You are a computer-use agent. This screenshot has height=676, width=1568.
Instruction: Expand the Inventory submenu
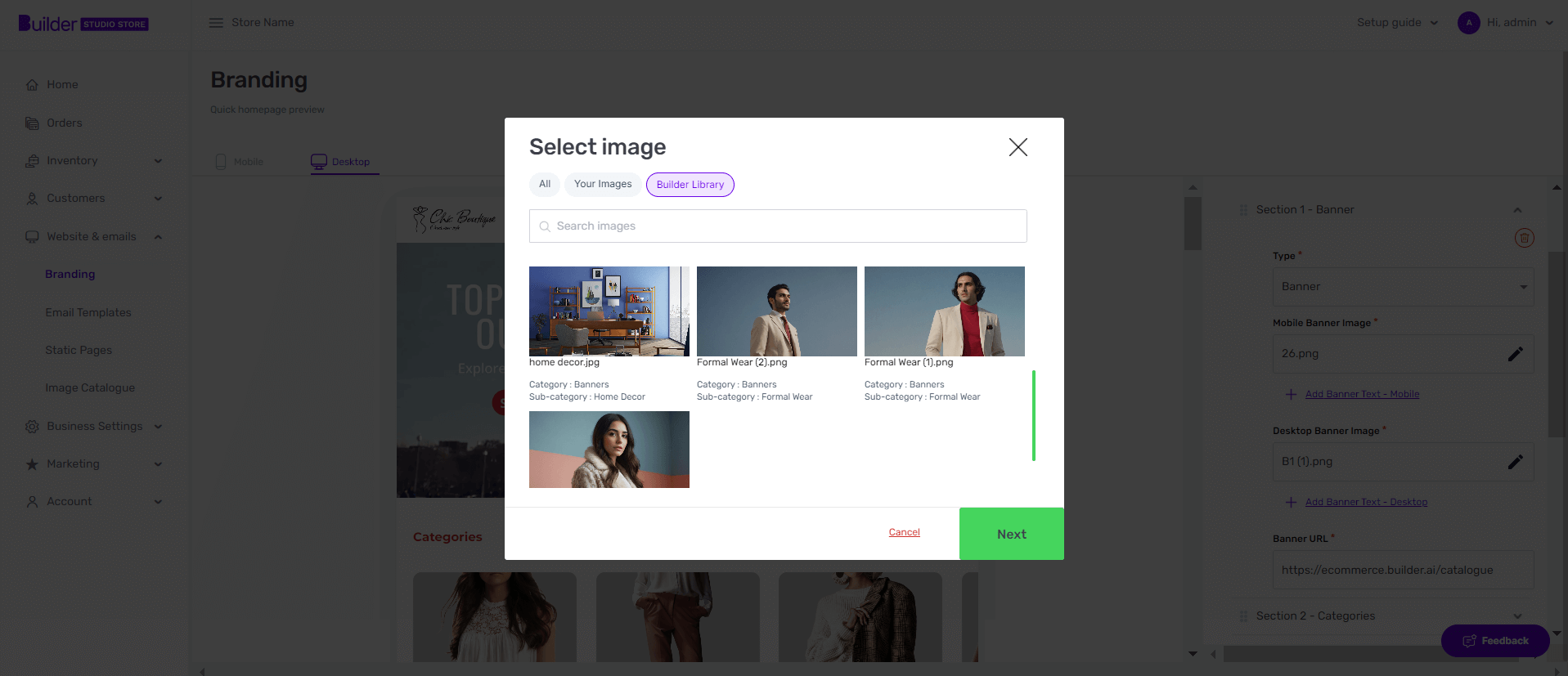pyautogui.click(x=158, y=161)
